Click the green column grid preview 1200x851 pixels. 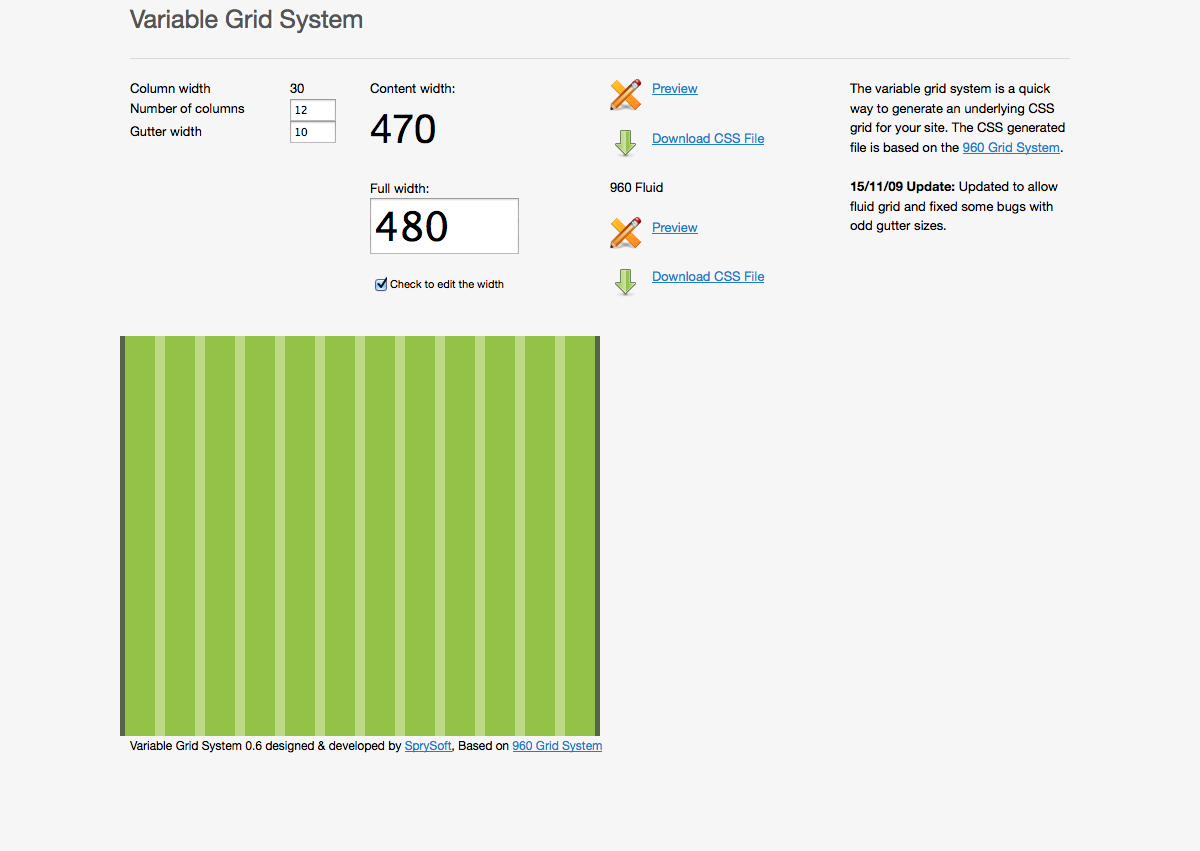pos(360,536)
